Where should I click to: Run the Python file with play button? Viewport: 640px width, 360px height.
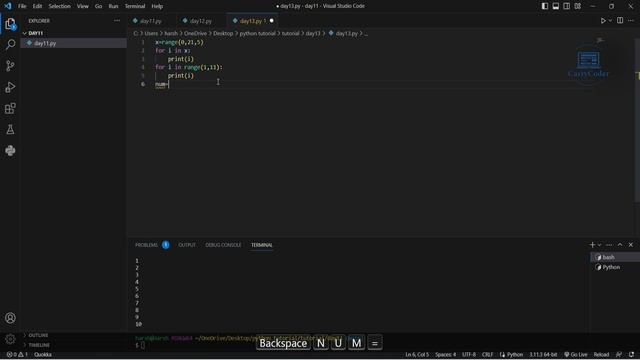(x=603, y=20)
